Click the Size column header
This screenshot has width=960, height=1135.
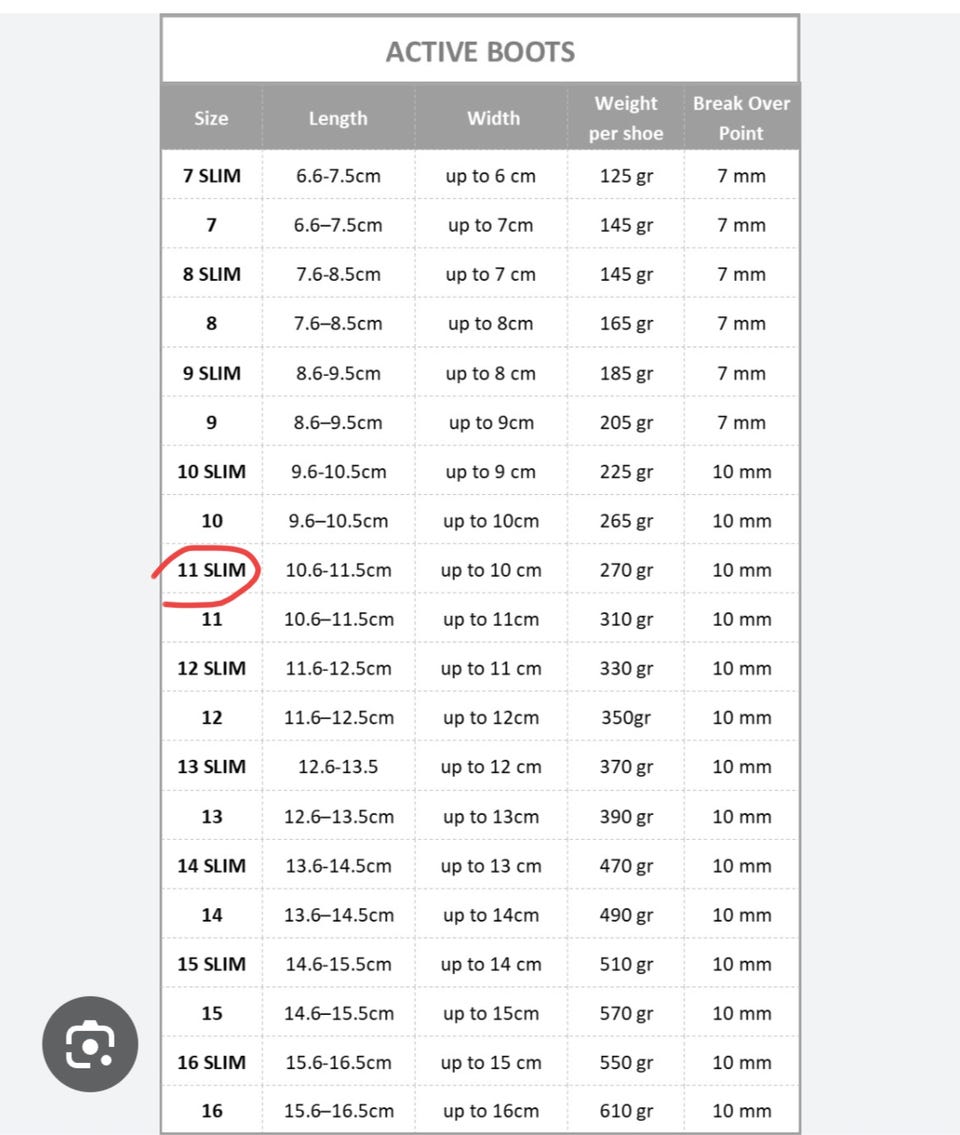tap(211, 118)
